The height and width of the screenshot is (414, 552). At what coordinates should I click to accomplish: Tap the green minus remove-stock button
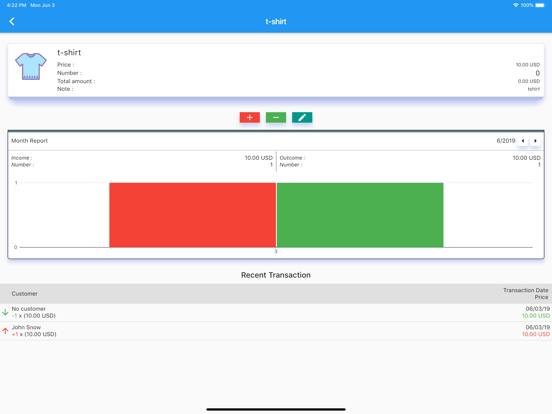tap(276, 117)
